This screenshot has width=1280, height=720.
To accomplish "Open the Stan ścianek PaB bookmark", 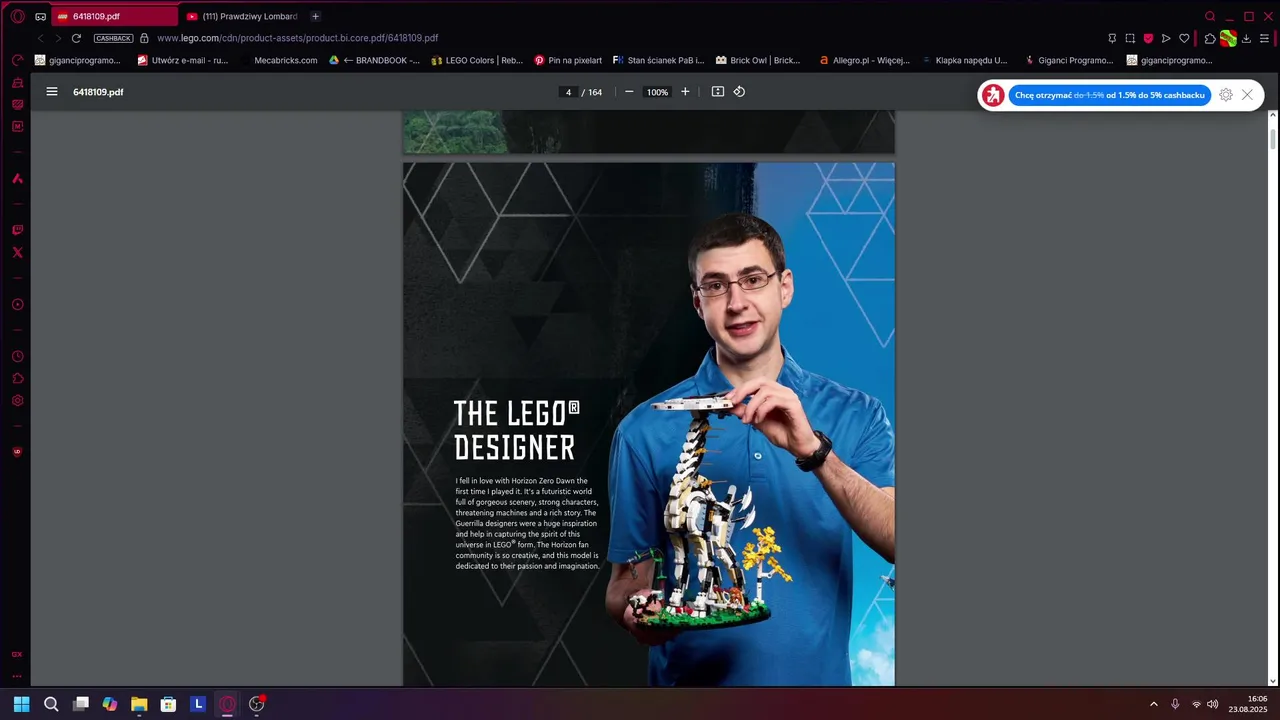I will coord(659,60).
